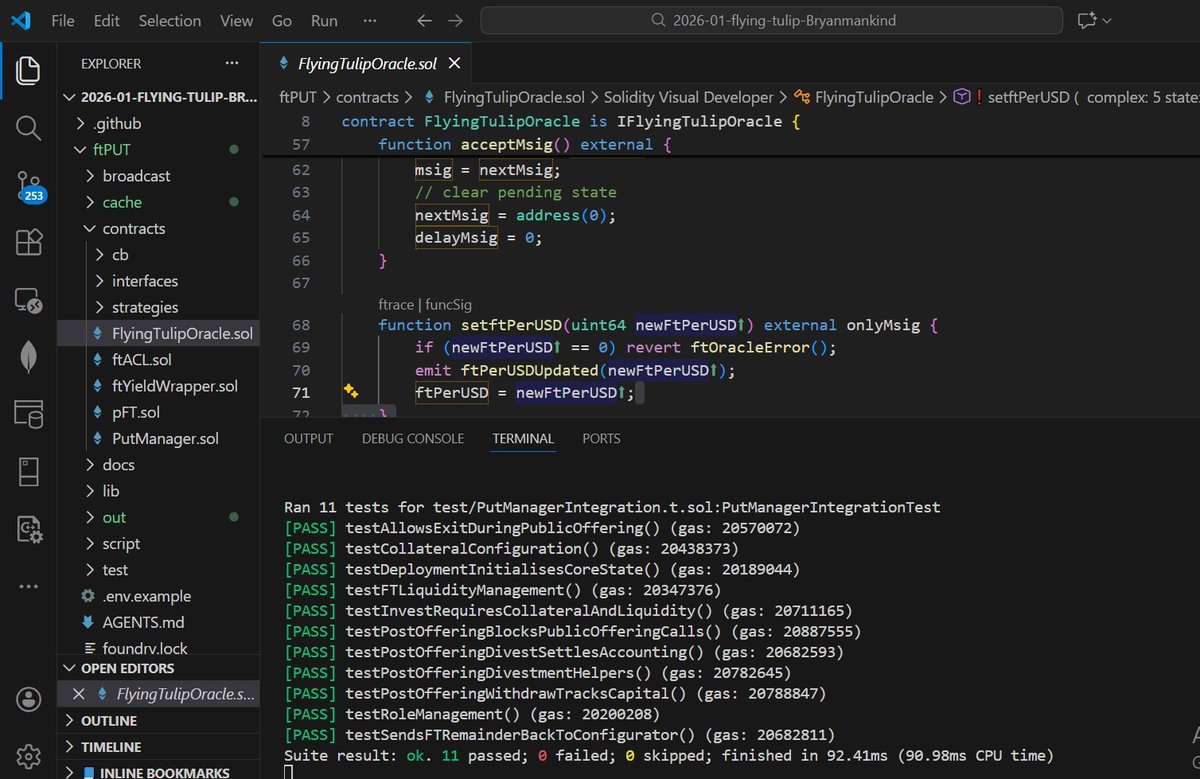Open the Copilot chat icon in title bar

[x=1087, y=20]
